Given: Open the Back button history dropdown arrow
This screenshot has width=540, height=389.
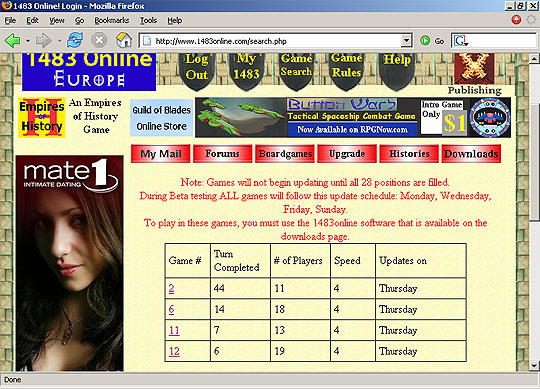Looking at the screenshot, I should [28, 41].
